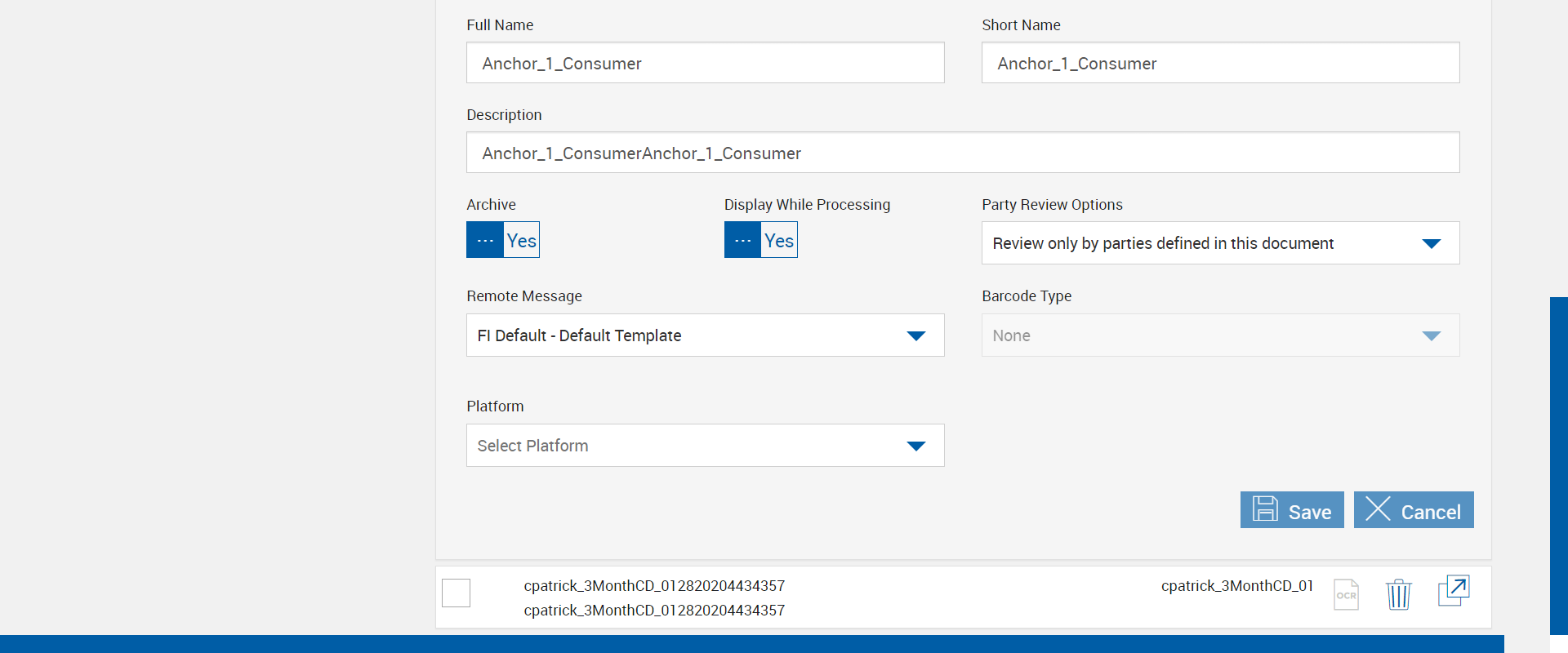Click the floppy disk Save icon
The width and height of the screenshot is (1568, 653).
[x=1265, y=509]
